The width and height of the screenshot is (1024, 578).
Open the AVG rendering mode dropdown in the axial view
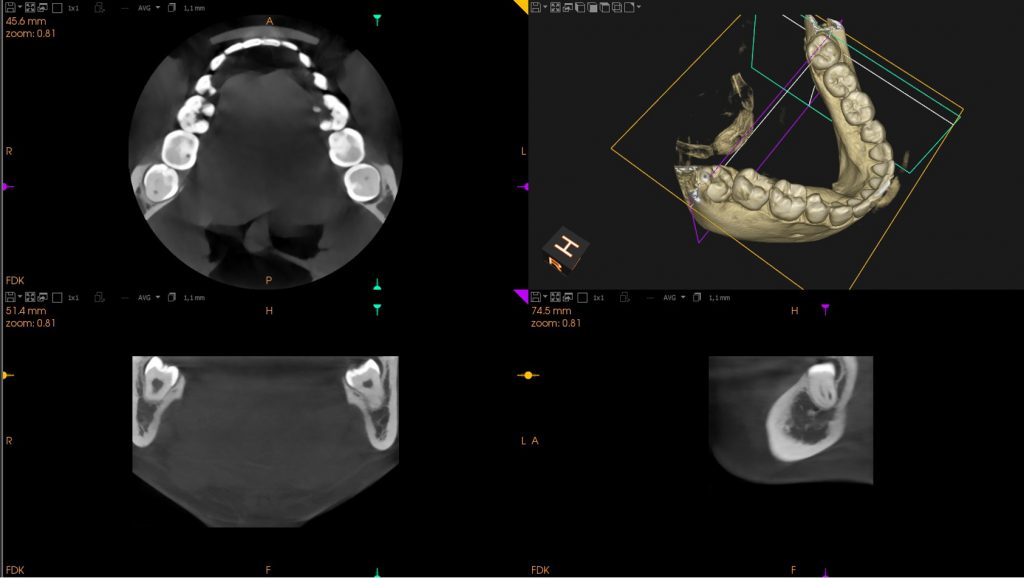click(x=148, y=7)
